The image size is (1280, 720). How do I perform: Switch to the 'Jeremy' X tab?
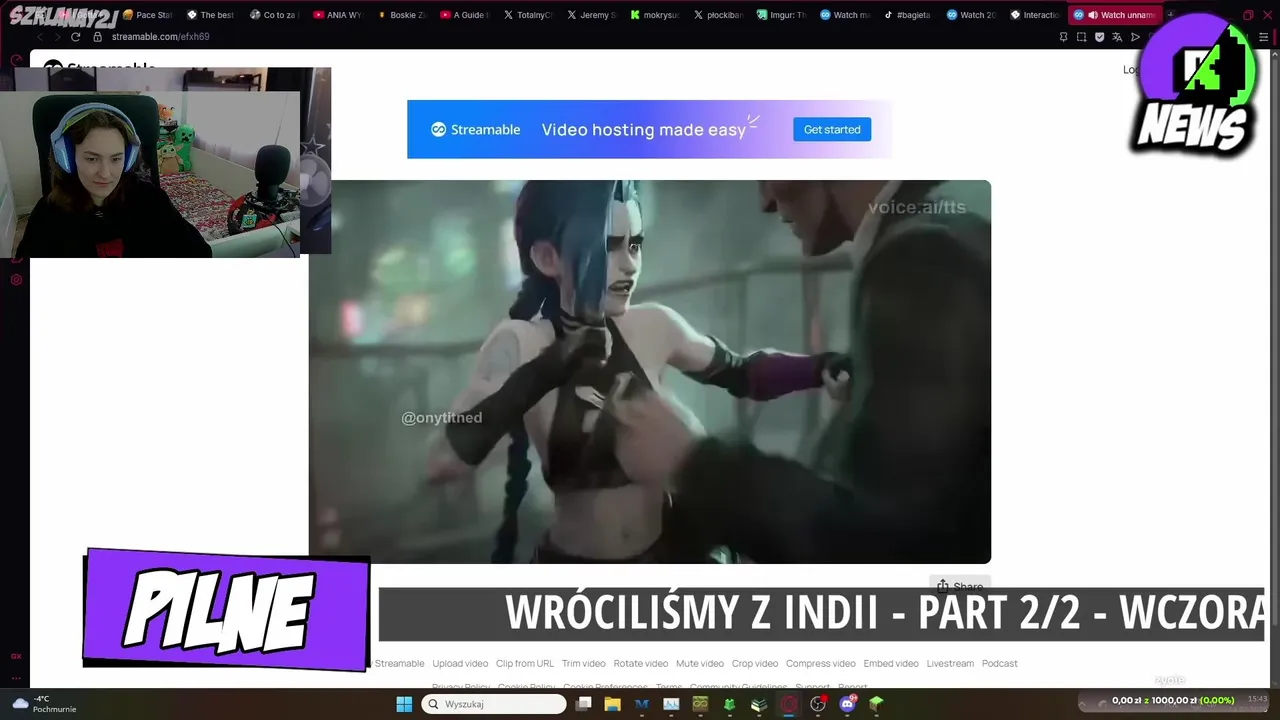[x=591, y=15]
